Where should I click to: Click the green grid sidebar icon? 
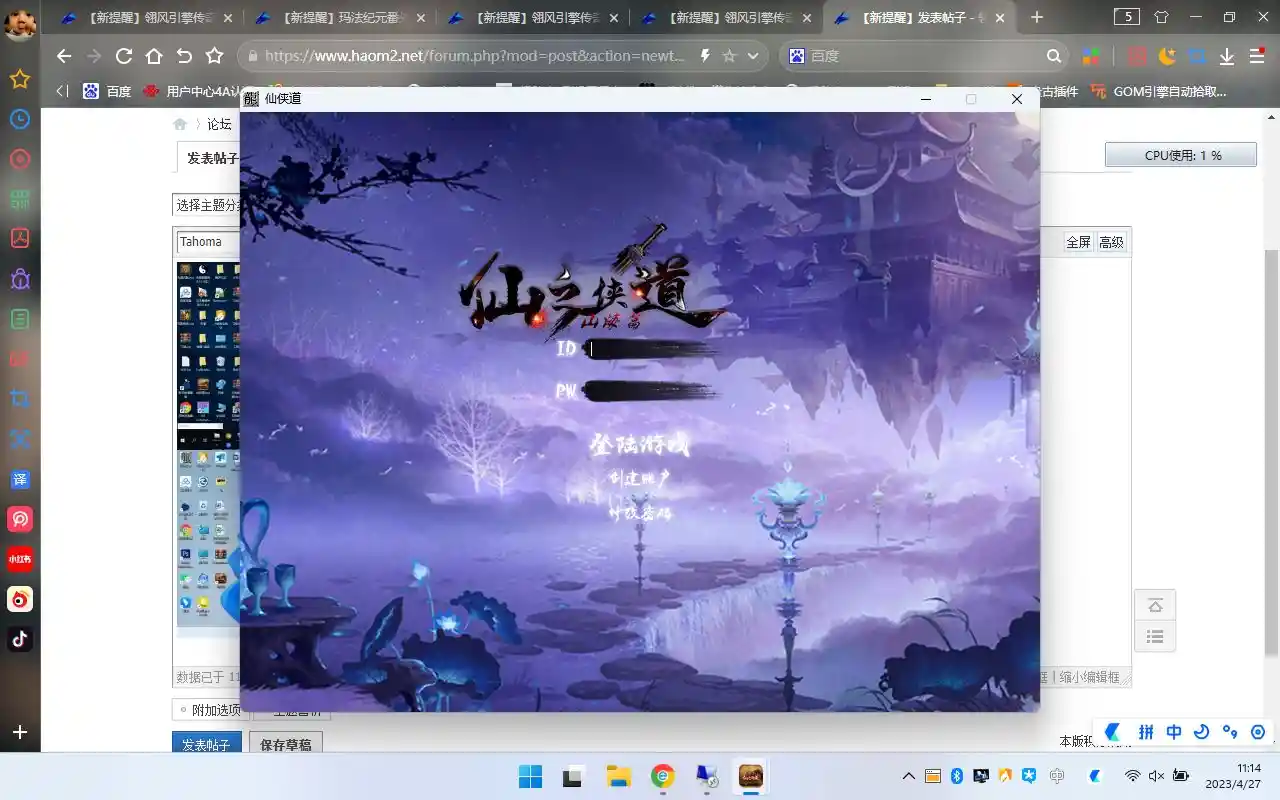tap(20, 199)
